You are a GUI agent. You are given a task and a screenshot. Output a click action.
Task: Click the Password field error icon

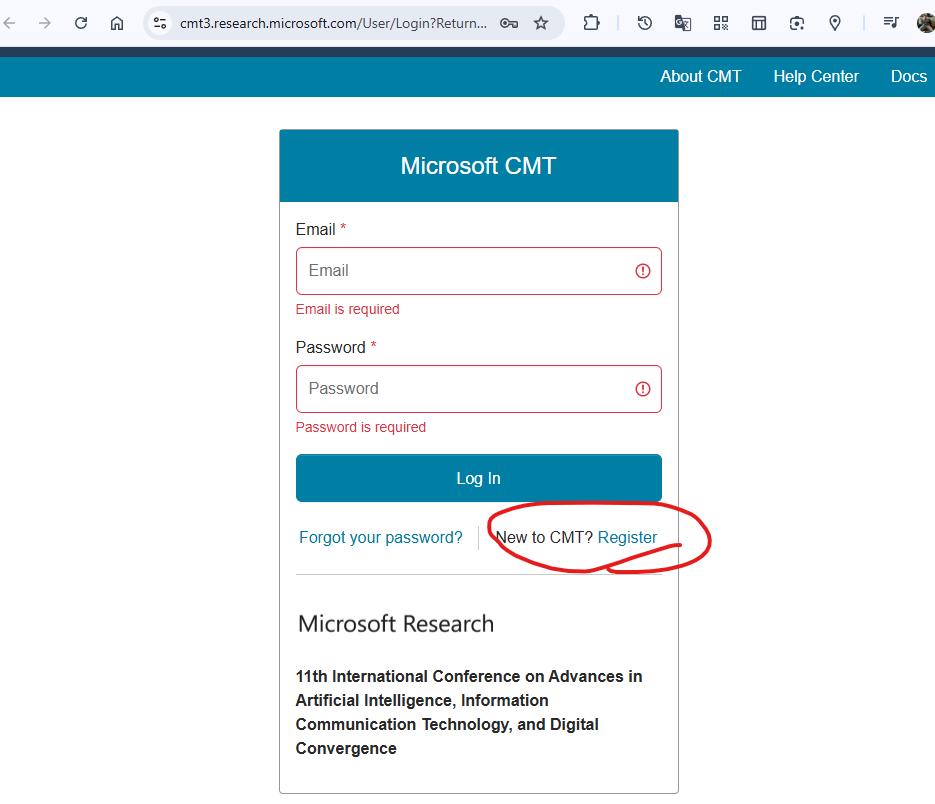coord(642,389)
